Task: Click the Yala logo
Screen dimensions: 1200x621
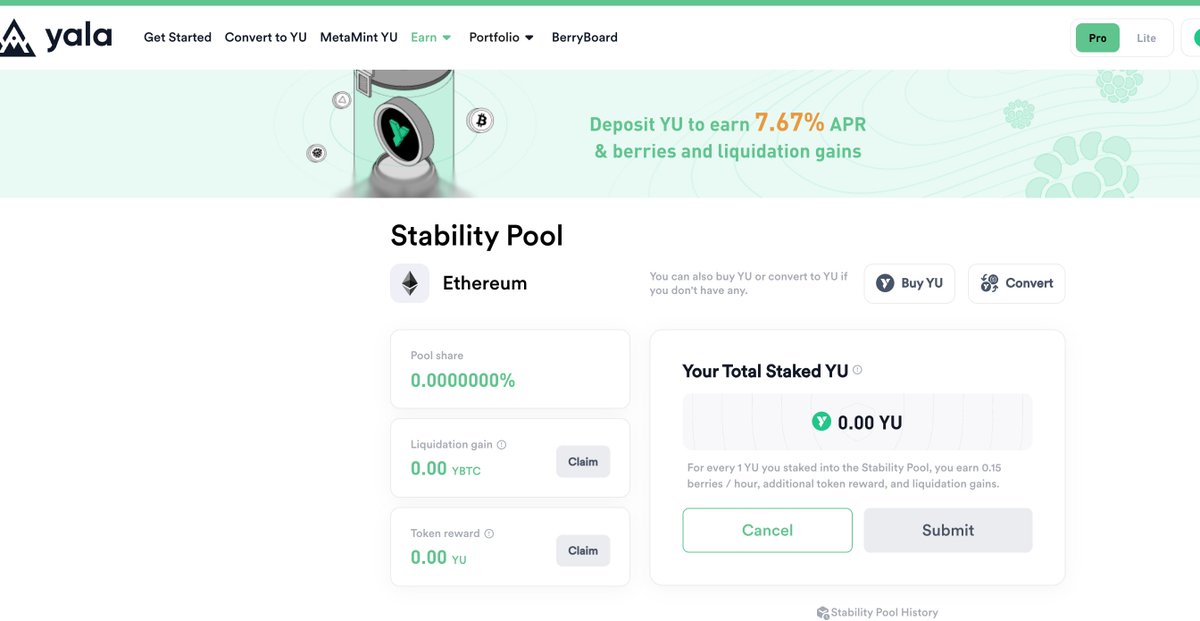Action: click(x=56, y=37)
